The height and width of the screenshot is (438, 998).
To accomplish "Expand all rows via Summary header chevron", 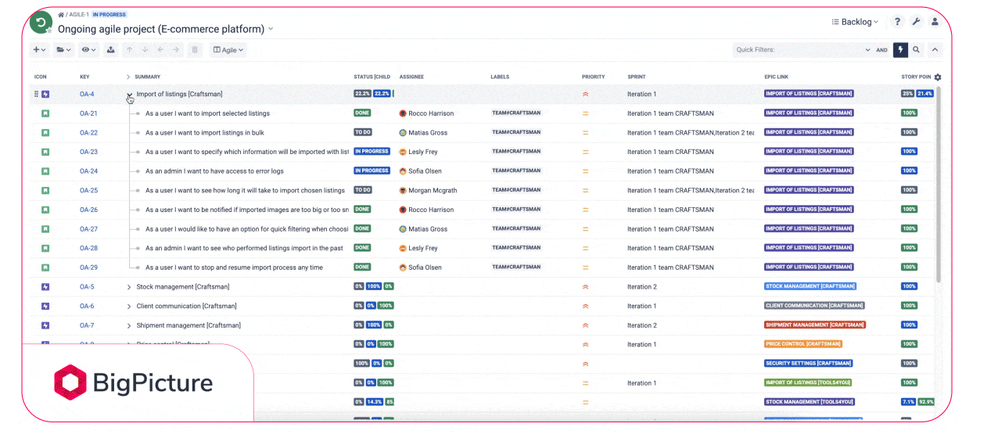I will pos(129,77).
